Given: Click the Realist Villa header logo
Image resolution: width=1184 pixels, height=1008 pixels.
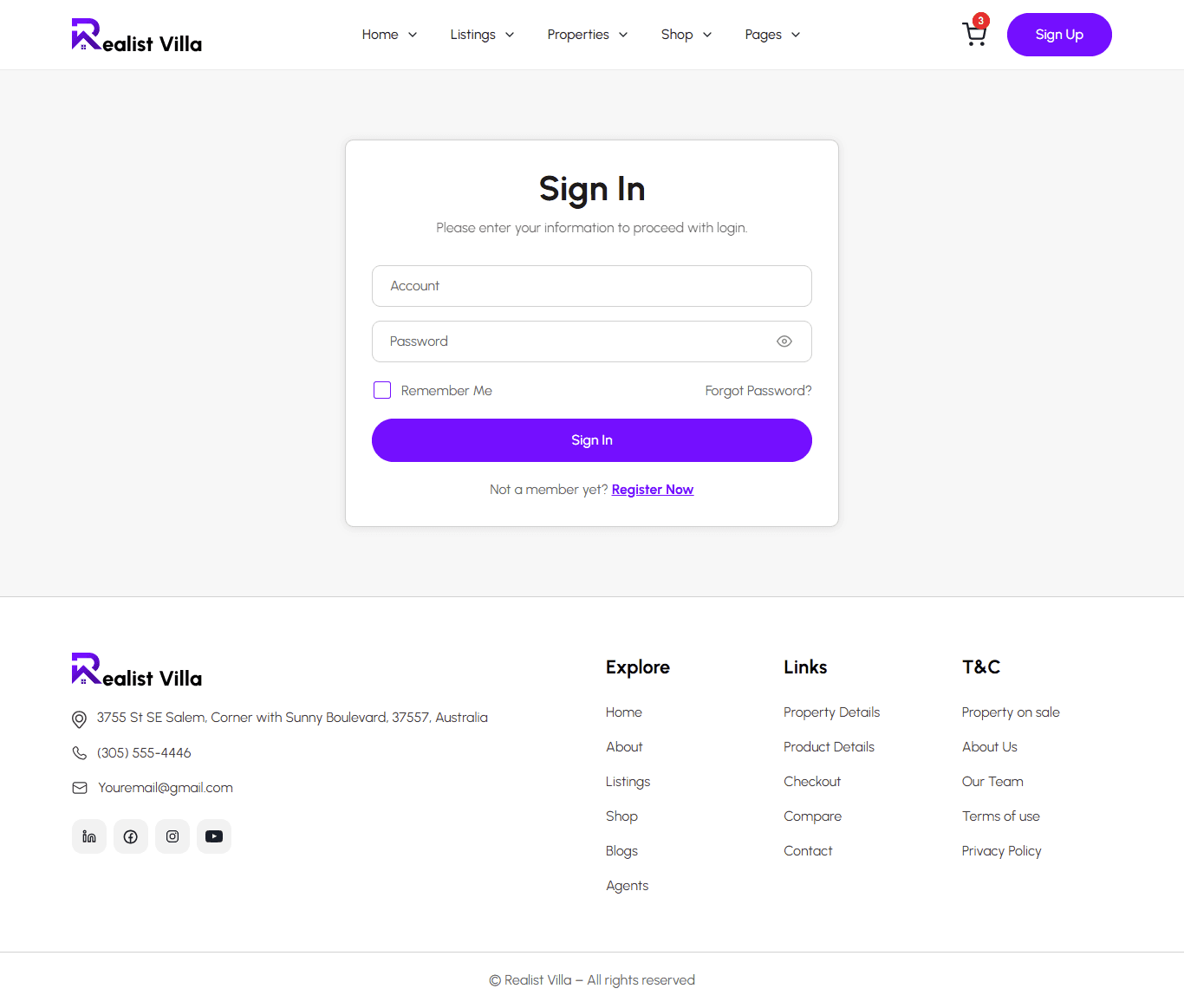Looking at the screenshot, I should pos(137,36).
